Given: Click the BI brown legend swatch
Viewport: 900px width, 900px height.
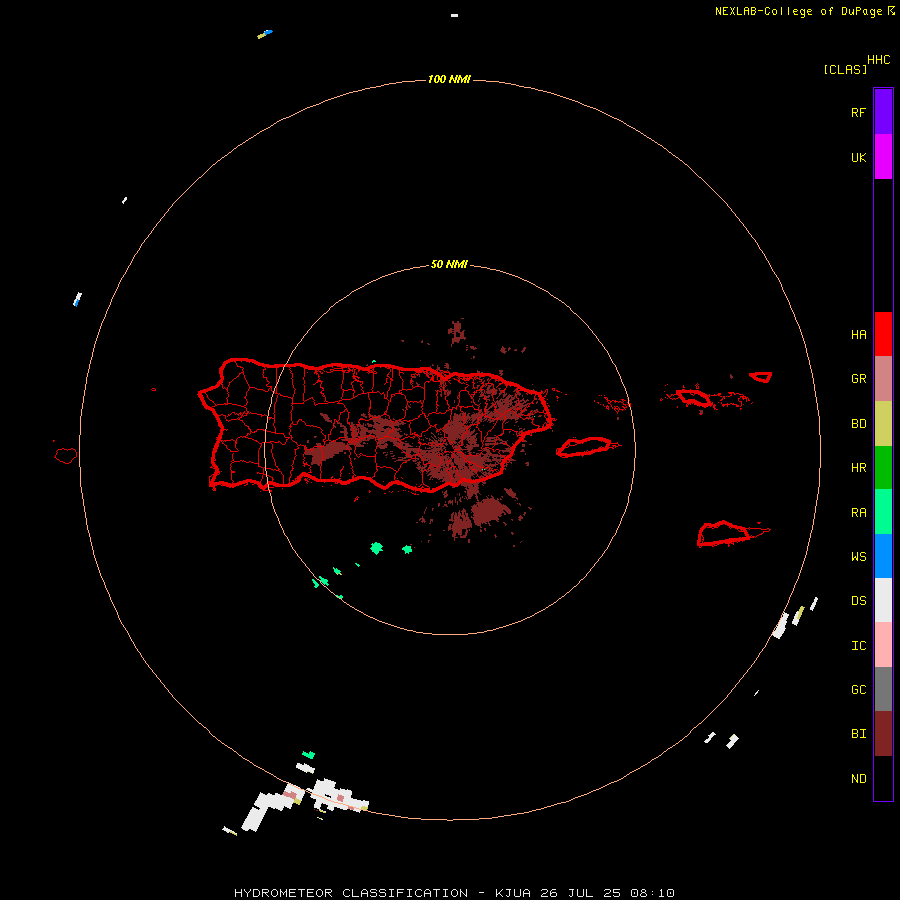Looking at the screenshot, I should pos(883,734).
